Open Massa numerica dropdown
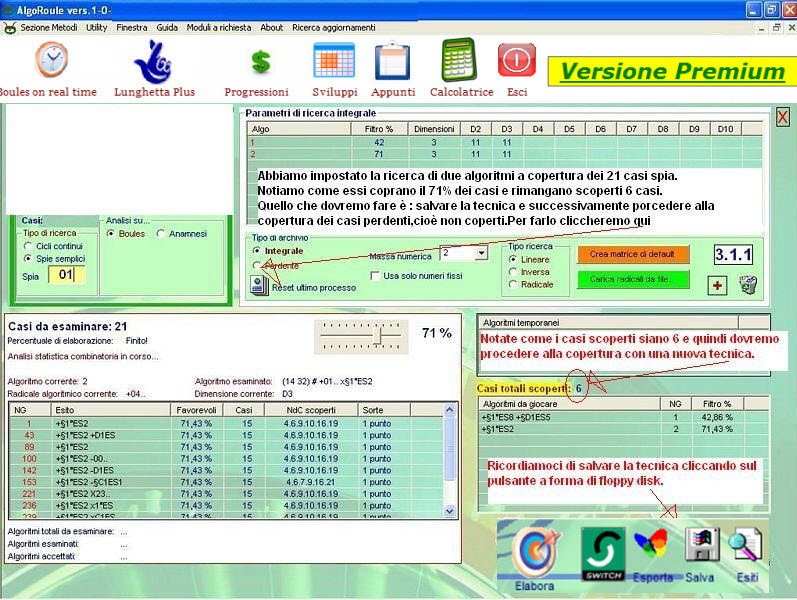 point(481,253)
